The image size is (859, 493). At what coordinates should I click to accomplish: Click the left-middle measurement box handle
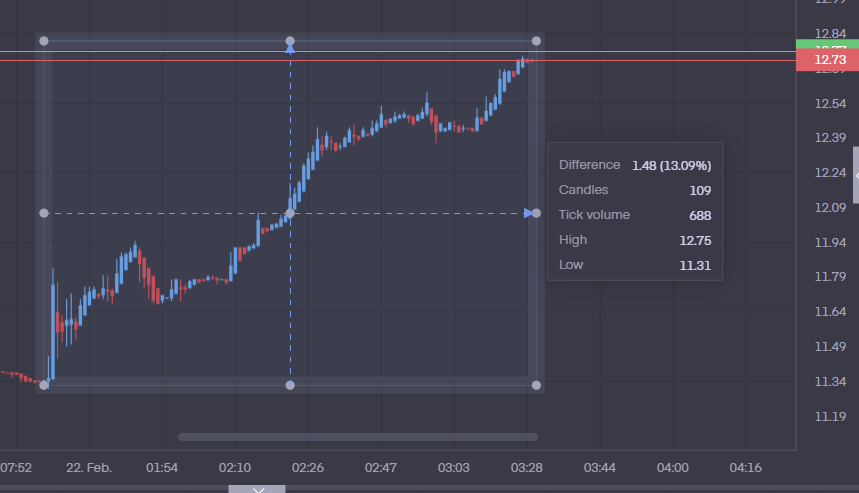[43, 213]
